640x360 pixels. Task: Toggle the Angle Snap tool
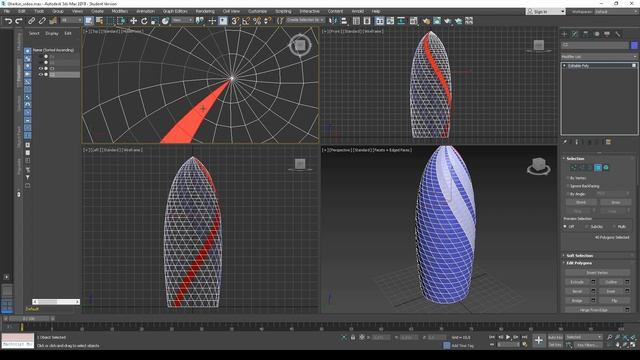tap(246, 21)
